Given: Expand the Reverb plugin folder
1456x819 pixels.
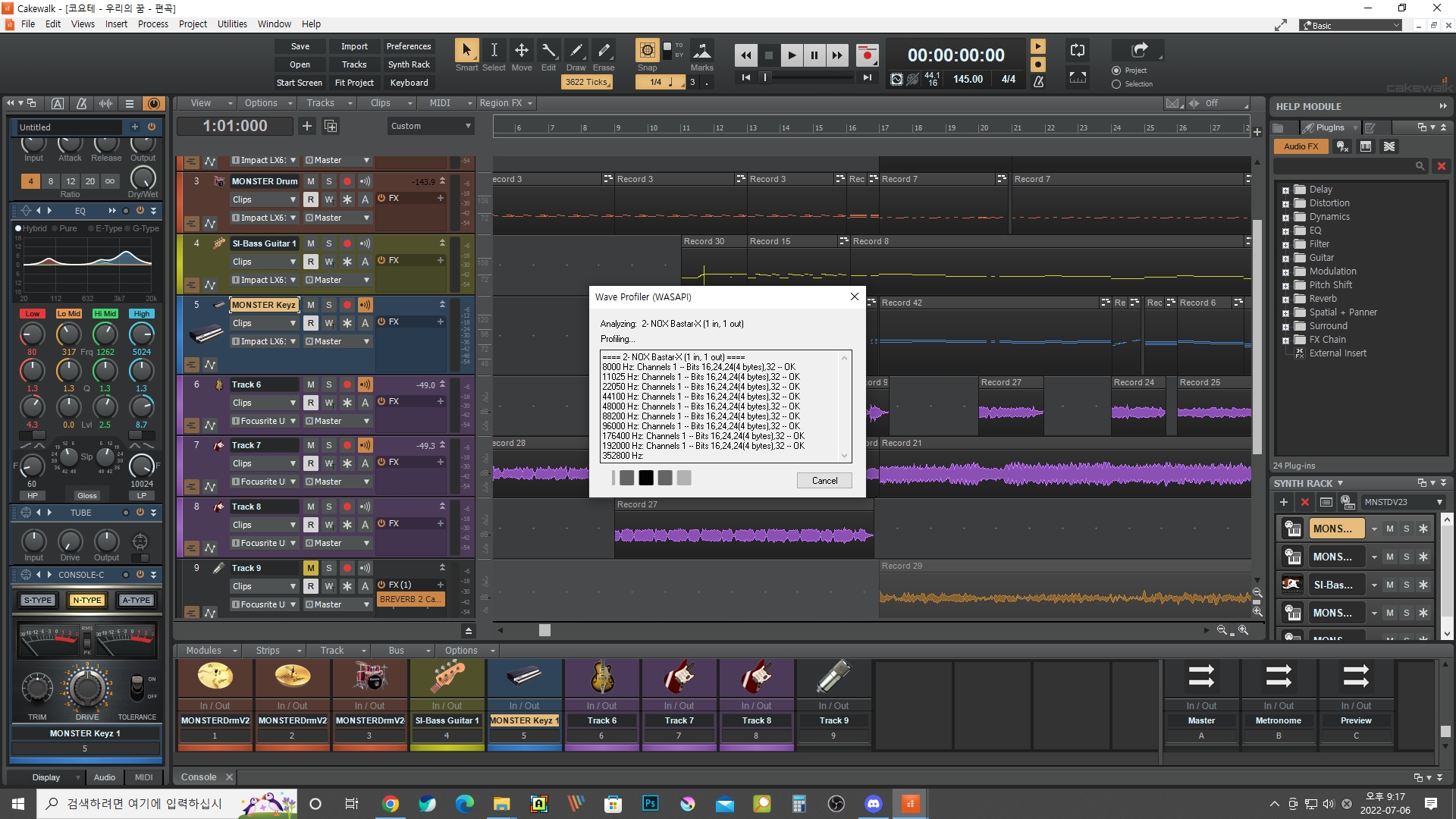Looking at the screenshot, I should click(x=1285, y=300).
